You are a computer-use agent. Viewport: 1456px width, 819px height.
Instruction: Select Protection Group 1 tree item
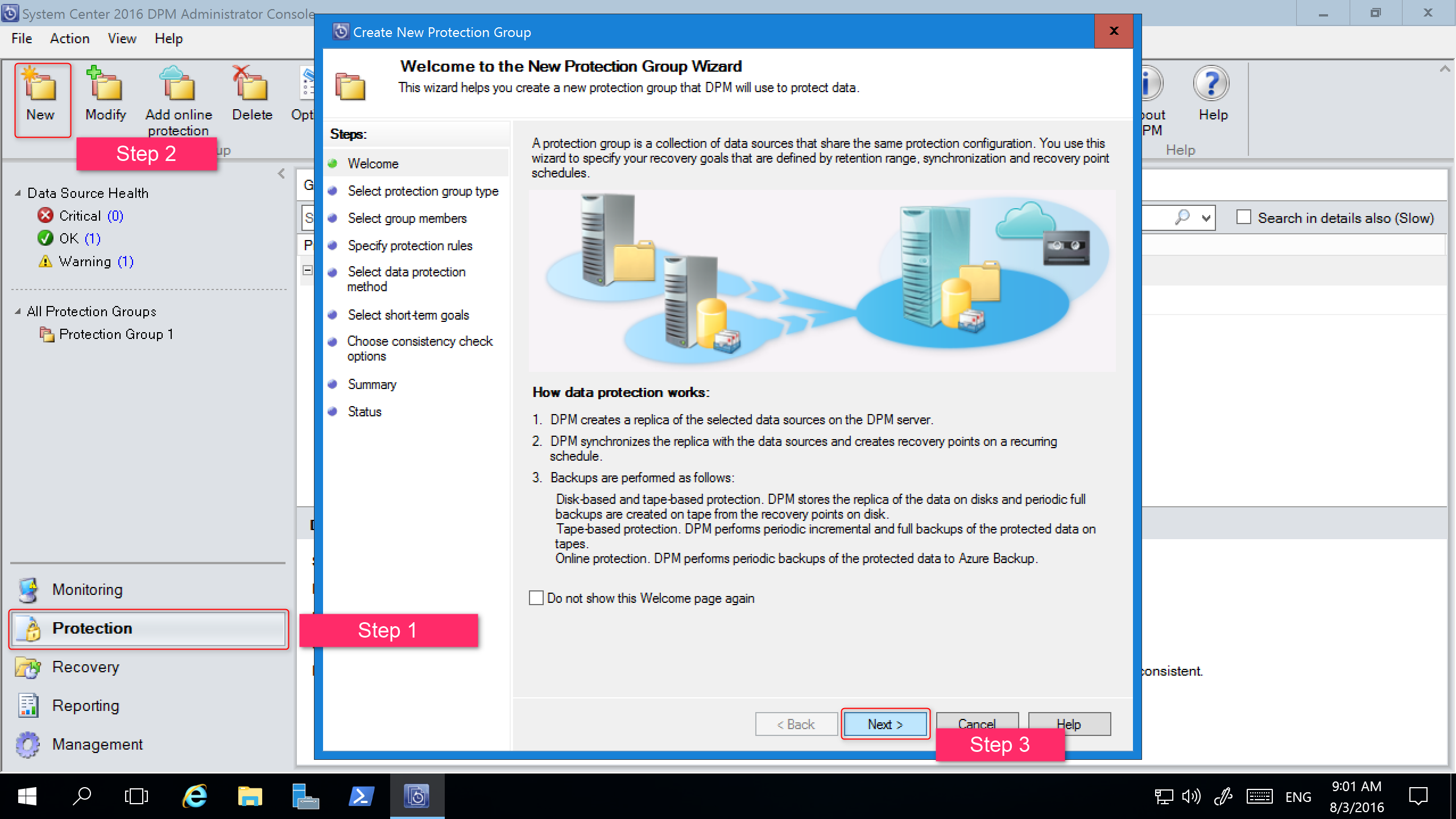[116, 335]
